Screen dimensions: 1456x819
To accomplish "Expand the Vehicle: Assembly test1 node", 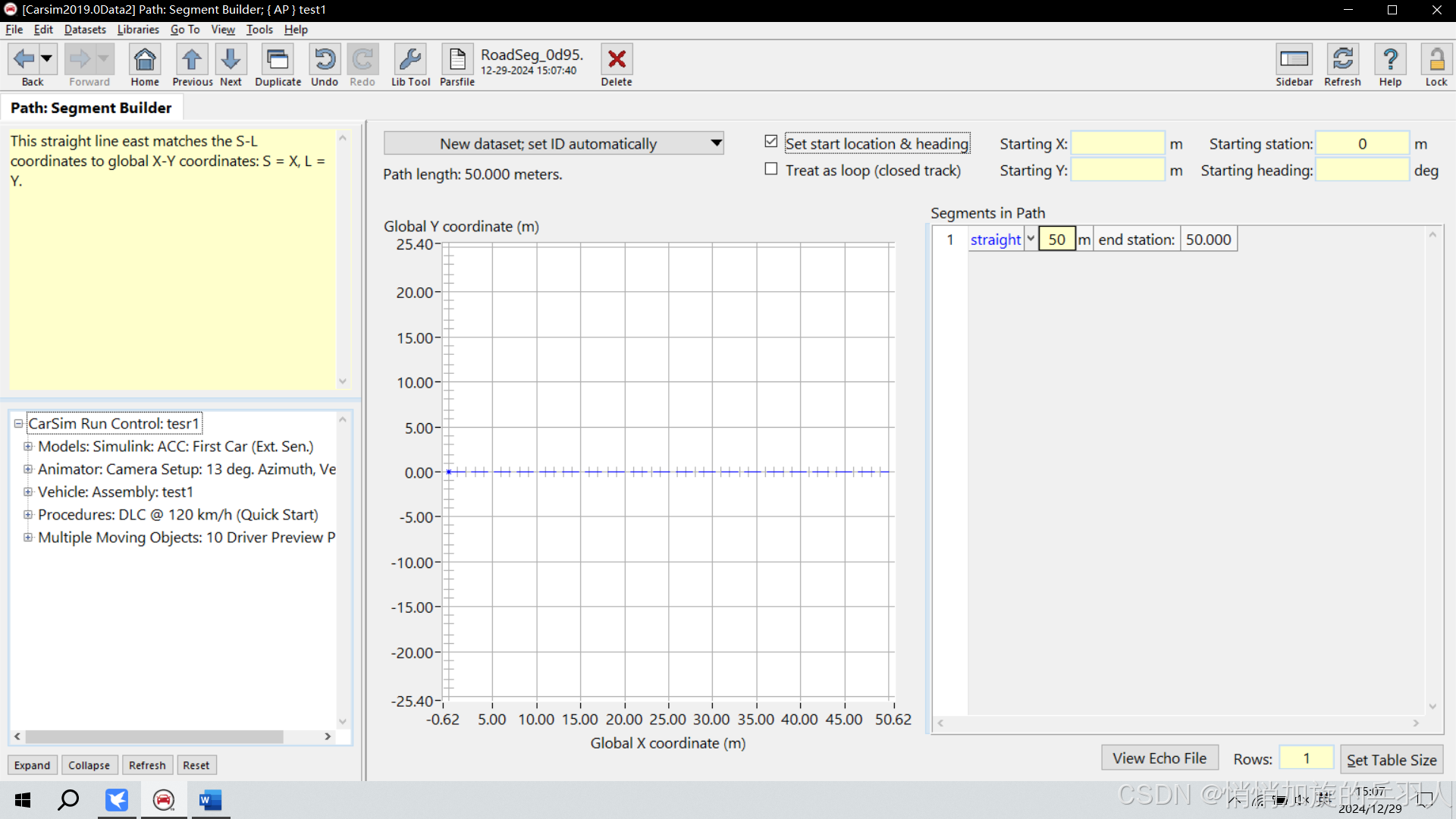I will coord(28,492).
